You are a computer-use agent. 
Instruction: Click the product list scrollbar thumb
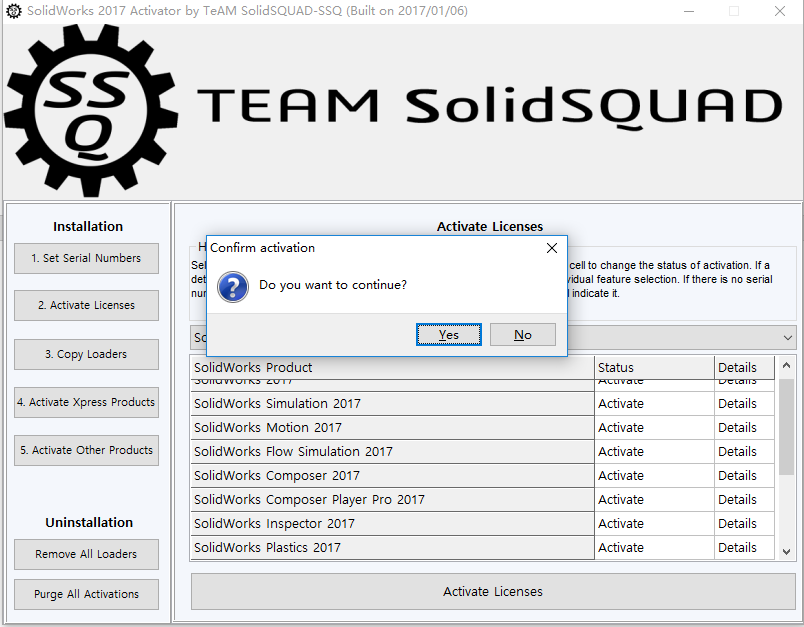[786, 427]
